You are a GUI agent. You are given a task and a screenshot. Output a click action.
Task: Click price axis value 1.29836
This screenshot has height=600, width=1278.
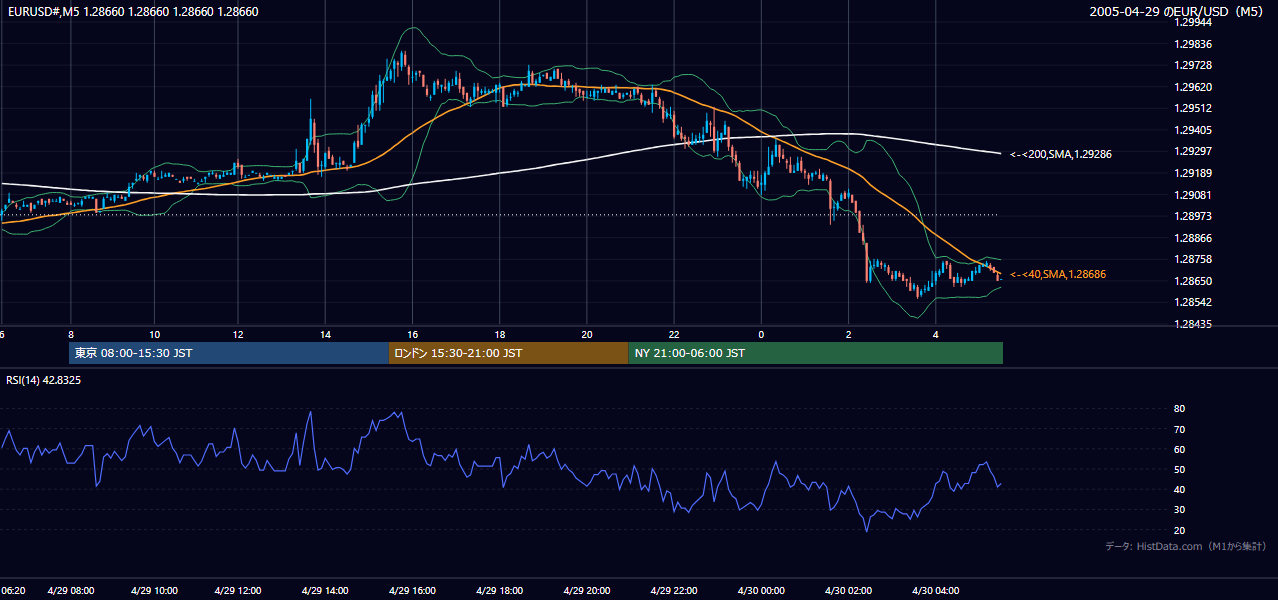click(1192, 44)
